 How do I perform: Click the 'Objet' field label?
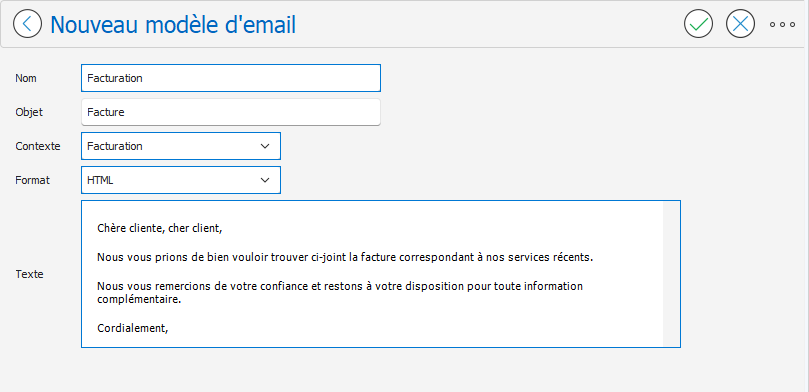click(29, 112)
